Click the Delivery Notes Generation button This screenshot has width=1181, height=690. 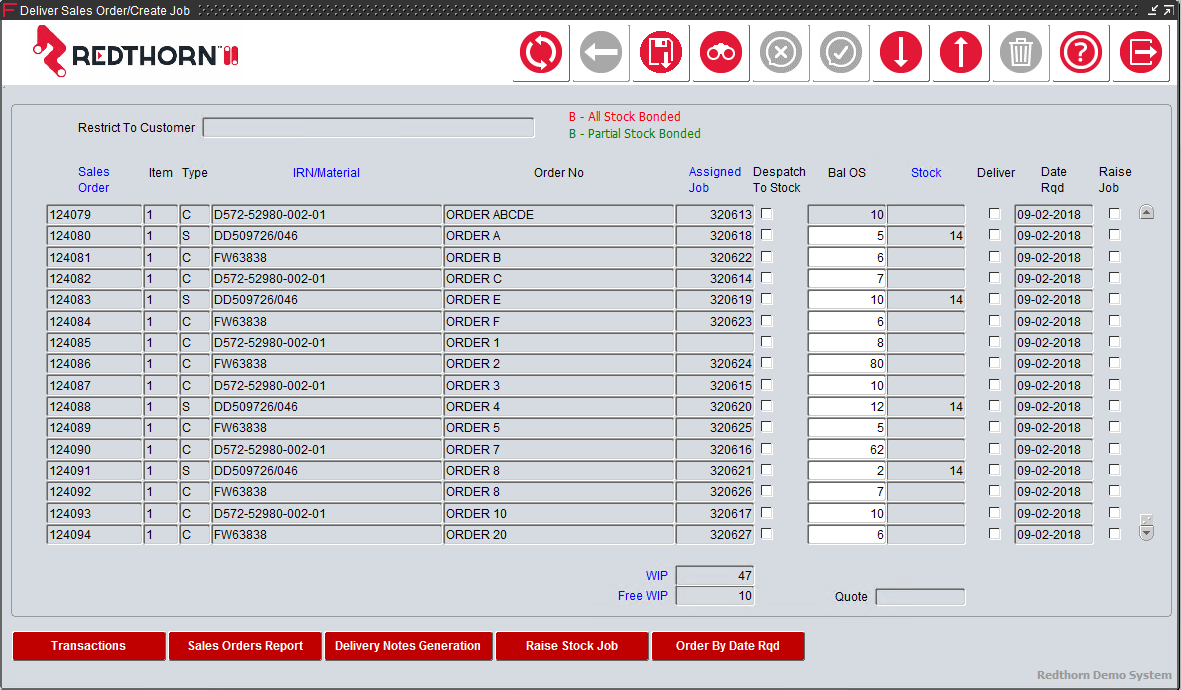[408, 646]
